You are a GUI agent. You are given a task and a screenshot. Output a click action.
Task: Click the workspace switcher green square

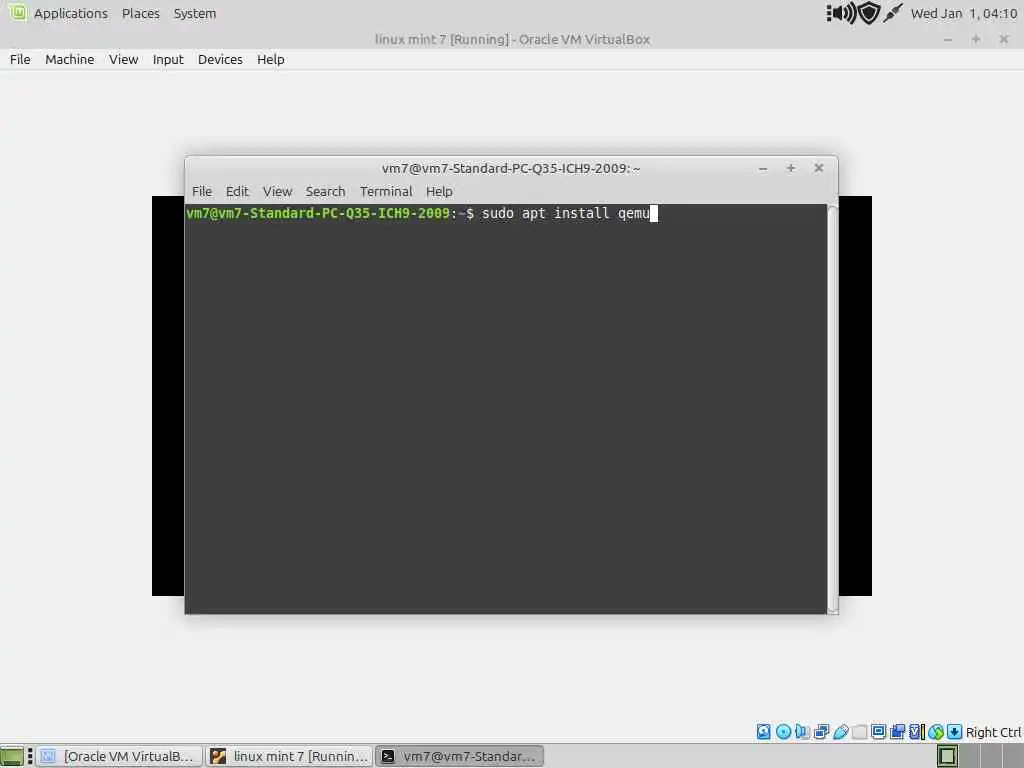point(948,756)
